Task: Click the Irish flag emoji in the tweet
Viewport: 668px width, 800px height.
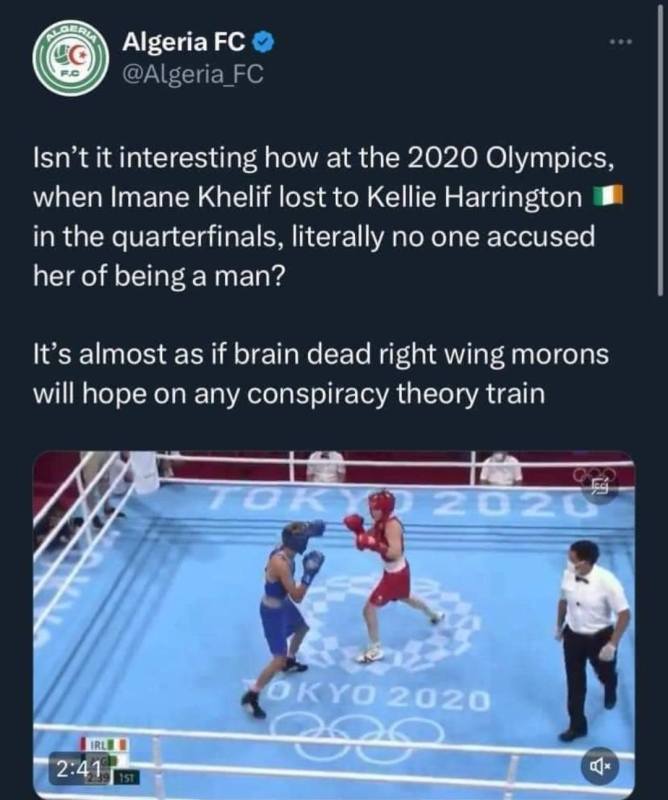Action: 608,197
